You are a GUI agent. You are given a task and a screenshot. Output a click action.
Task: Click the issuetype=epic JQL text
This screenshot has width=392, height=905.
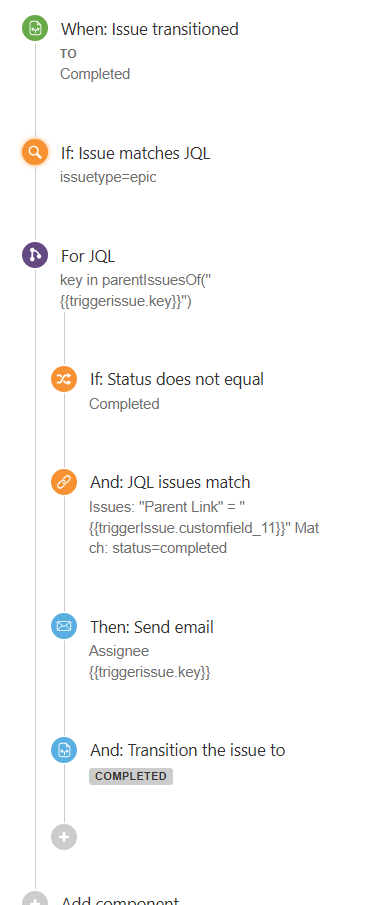coord(108,177)
